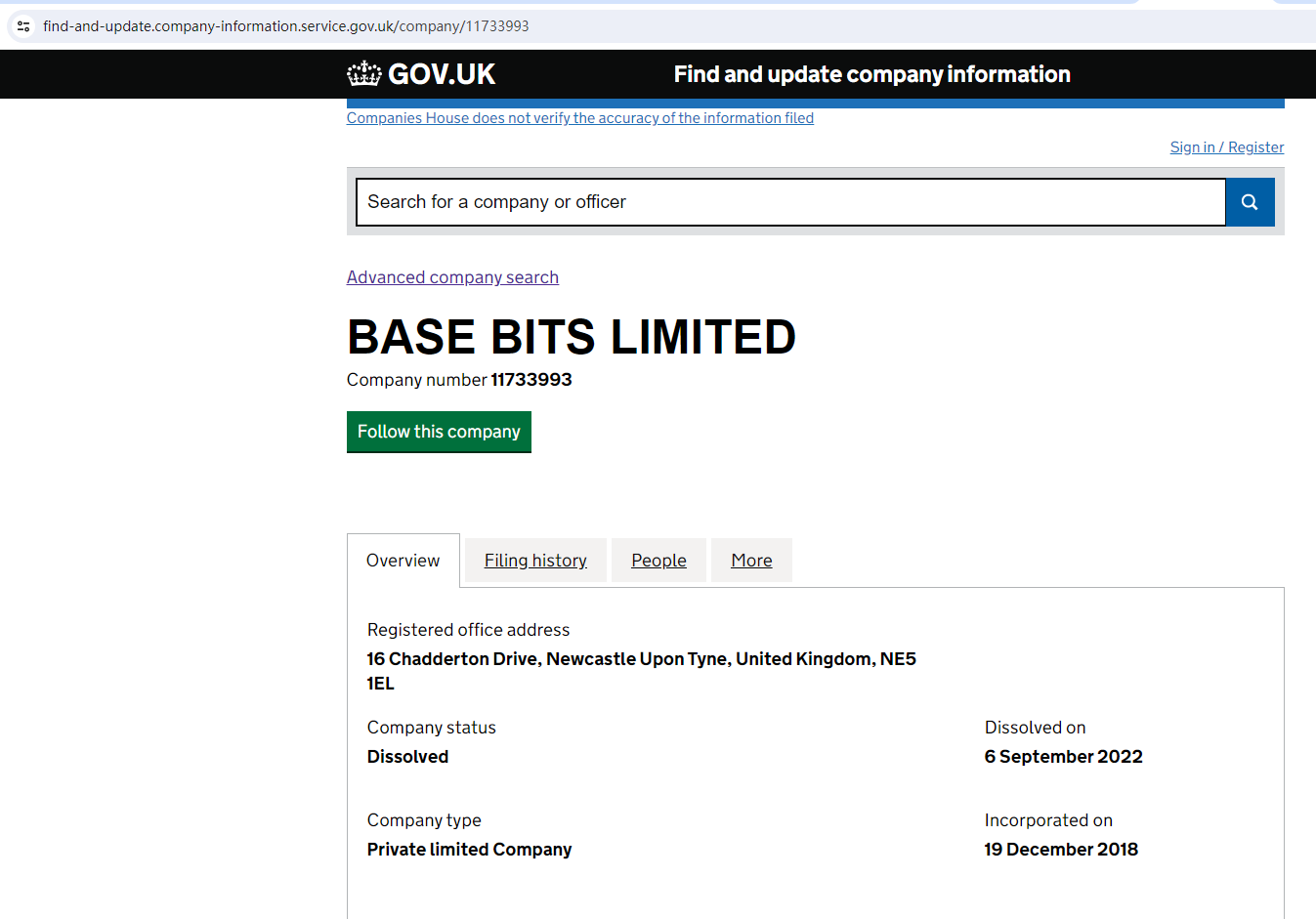Image resolution: width=1316 pixels, height=919 pixels.
Task: Click the site information icon in address bar
Action: click(x=23, y=26)
